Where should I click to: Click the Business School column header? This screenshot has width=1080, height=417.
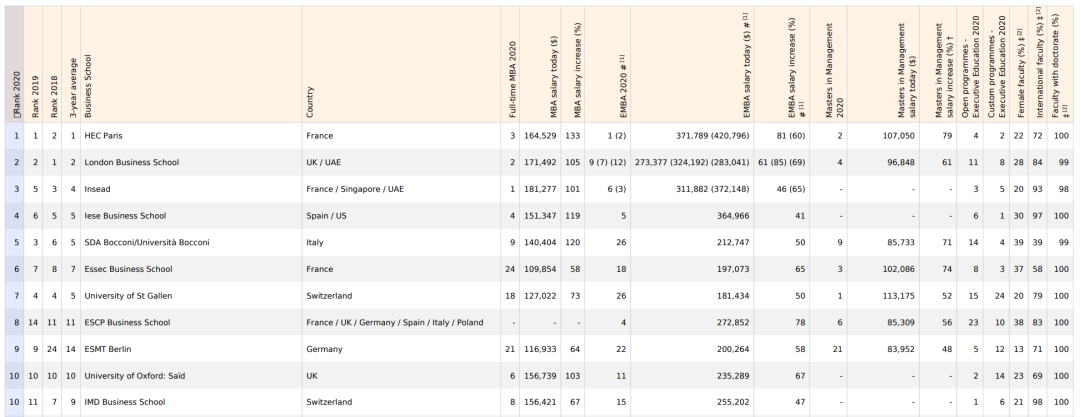[x=191, y=65]
